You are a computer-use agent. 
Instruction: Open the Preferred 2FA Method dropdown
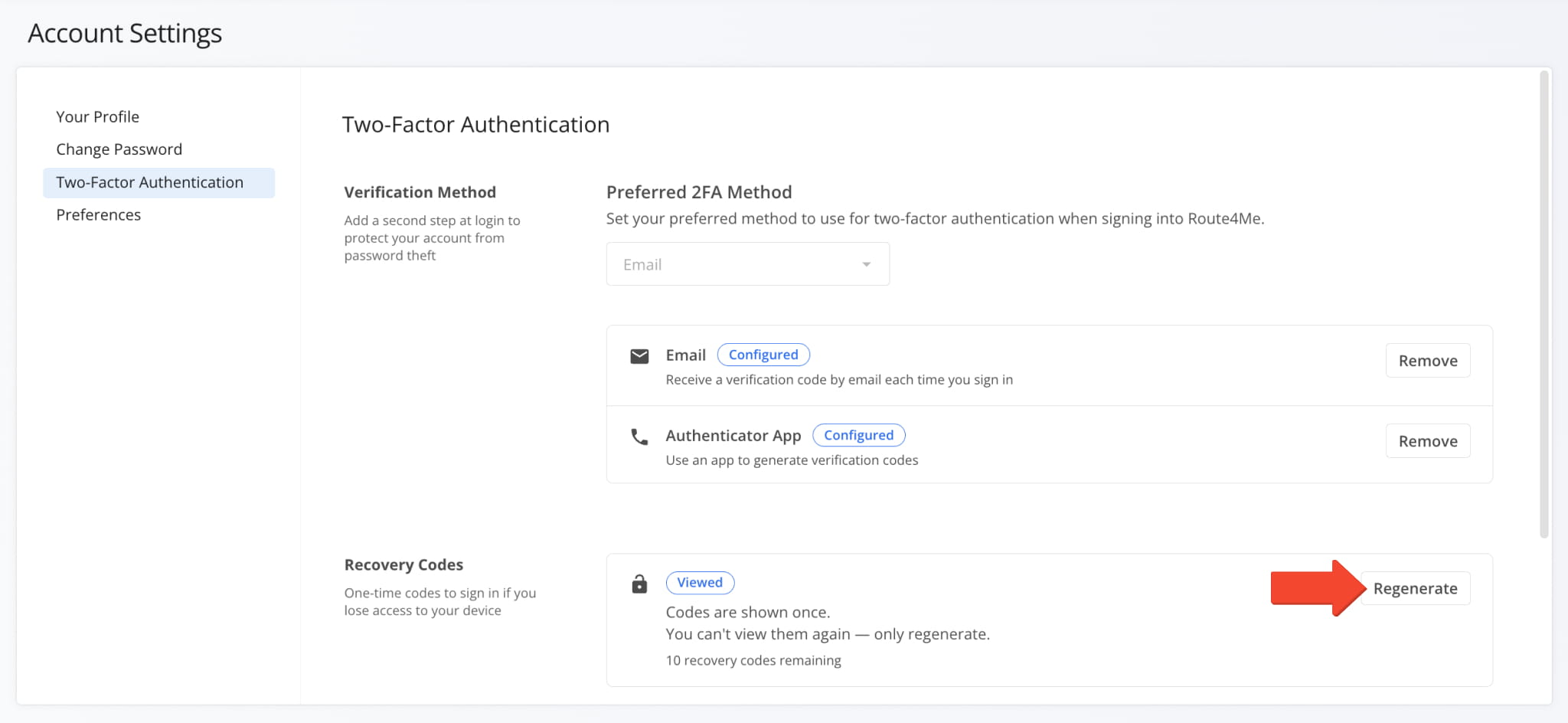(x=747, y=264)
